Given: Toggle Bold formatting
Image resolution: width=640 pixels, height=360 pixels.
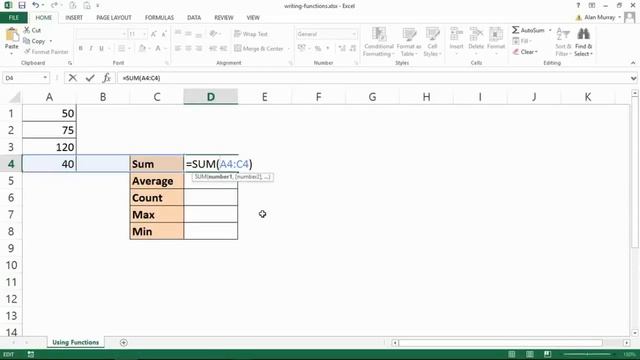Looking at the screenshot, I should point(81,48).
